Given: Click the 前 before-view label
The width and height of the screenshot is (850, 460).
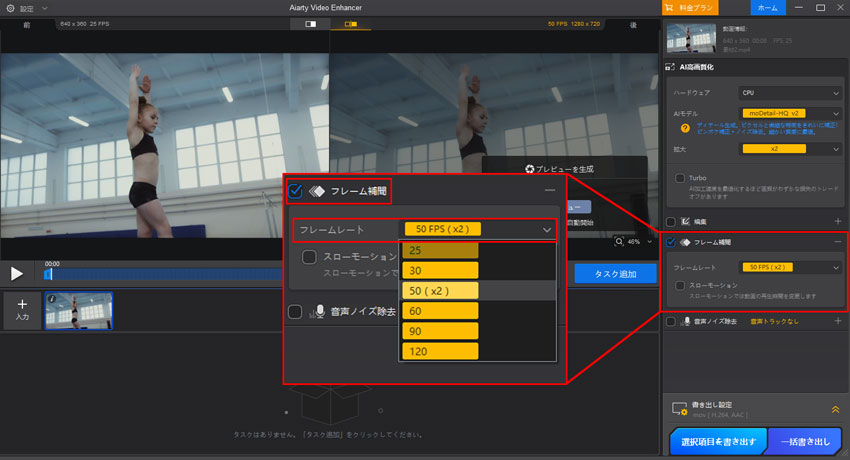Looking at the screenshot, I should click(x=27, y=25).
